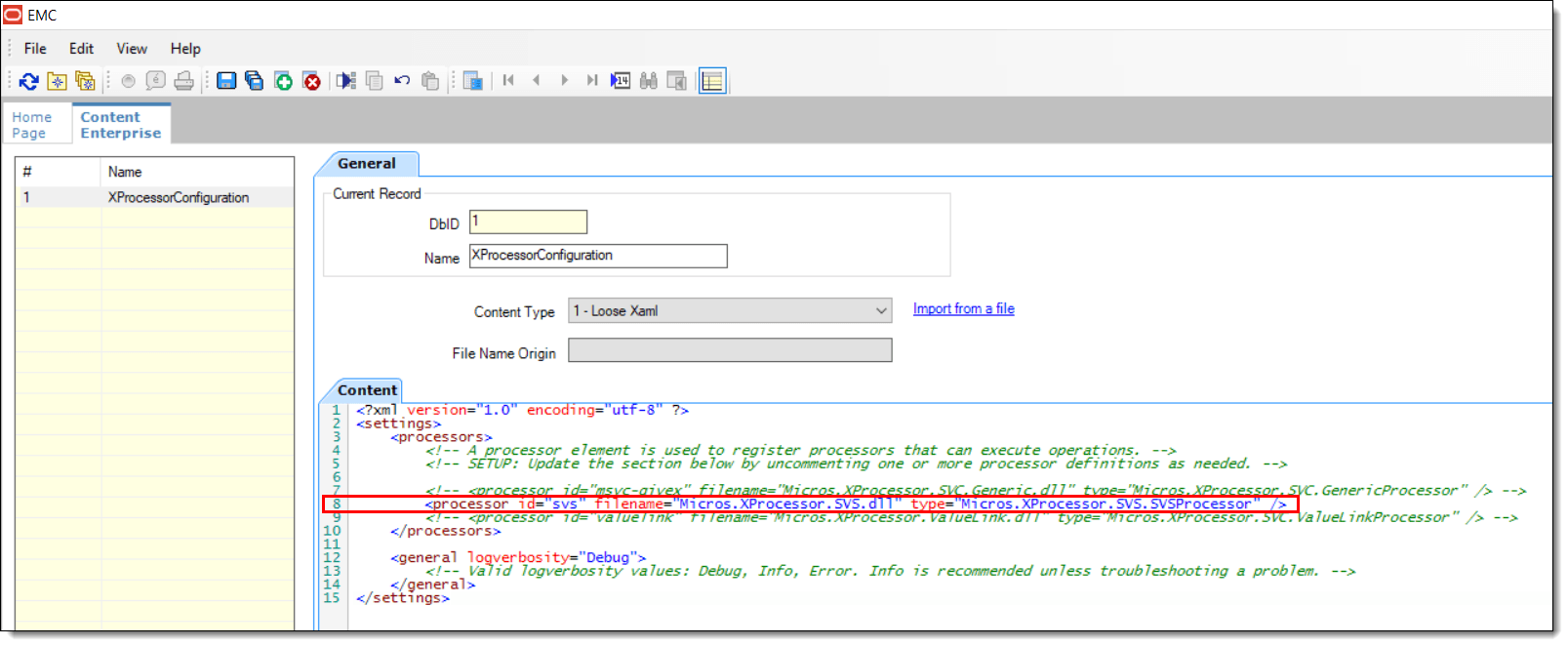
Task: Click the DbID input field
Action: 528,222
